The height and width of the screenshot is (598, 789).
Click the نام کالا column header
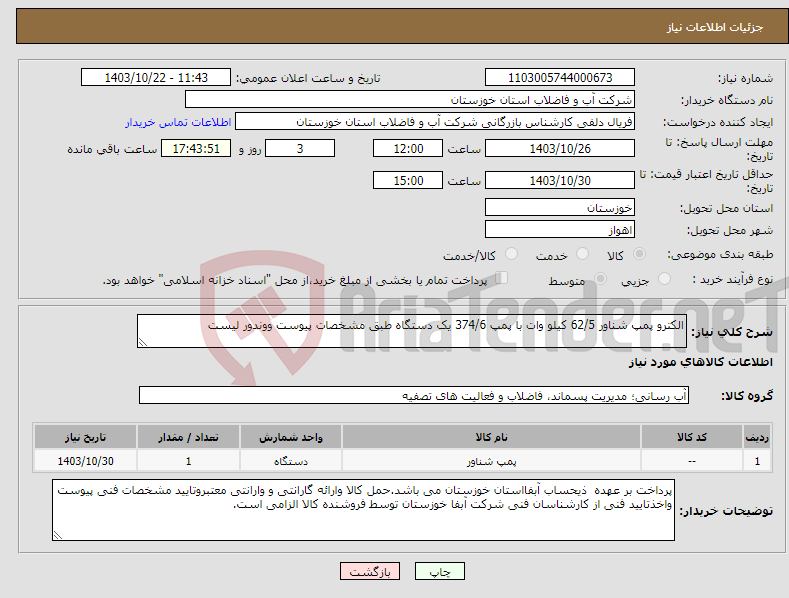[491, 437]
